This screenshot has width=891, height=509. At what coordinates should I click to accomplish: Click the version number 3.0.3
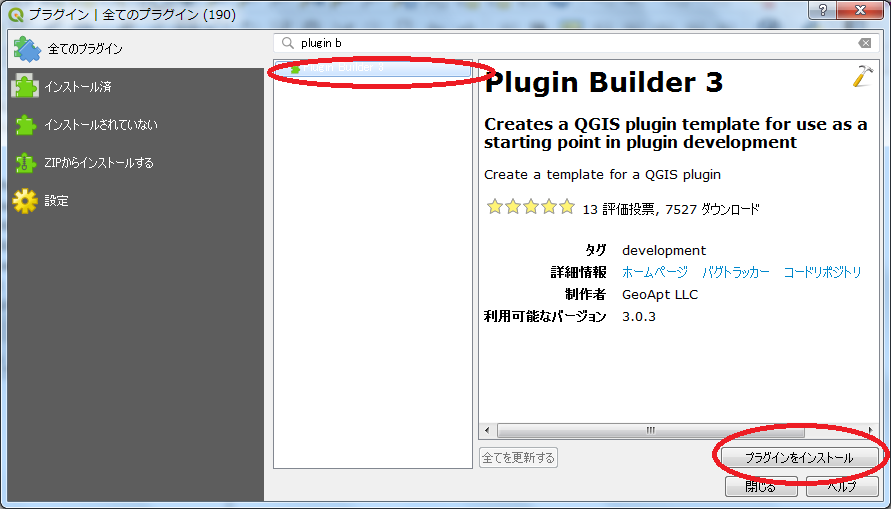(639, 317)
